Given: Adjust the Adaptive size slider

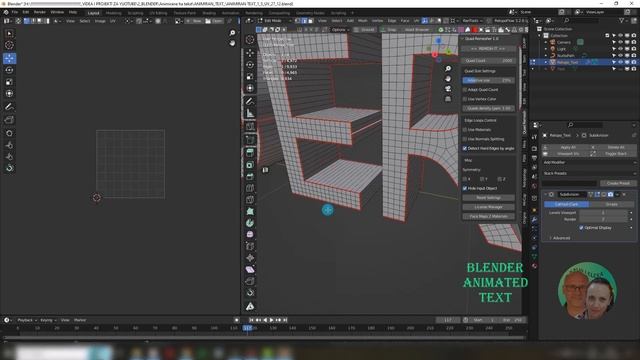Looking at the screenshot, I should pos(488,80).
